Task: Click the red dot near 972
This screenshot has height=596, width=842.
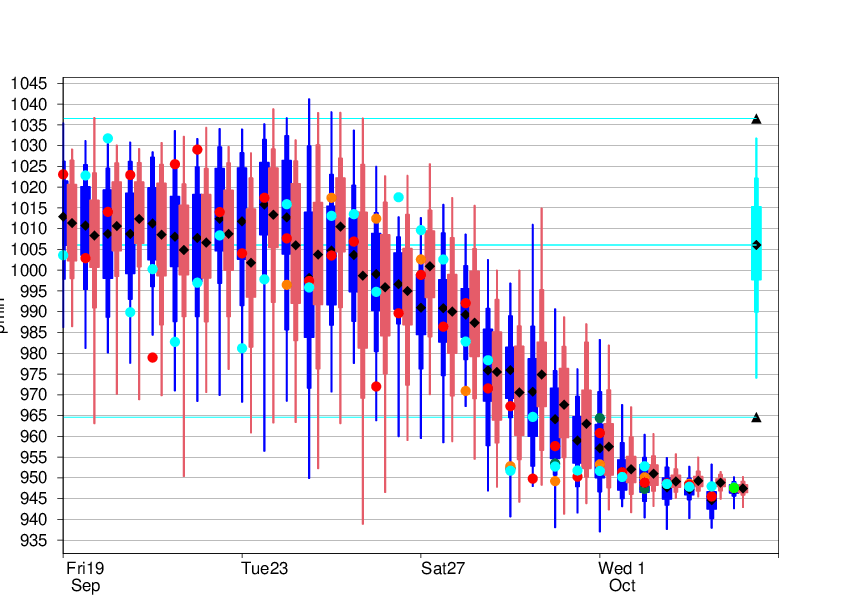Action: pyautogui.click(x=376, y=386)
